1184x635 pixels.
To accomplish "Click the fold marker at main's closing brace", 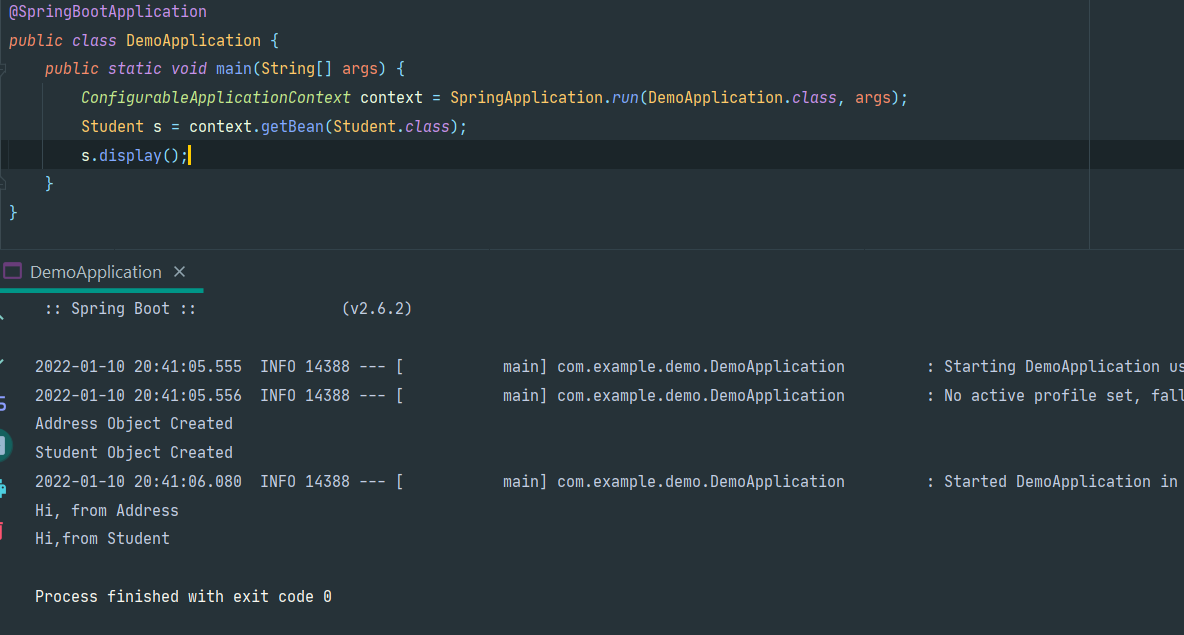I will [x=3, y=184].
